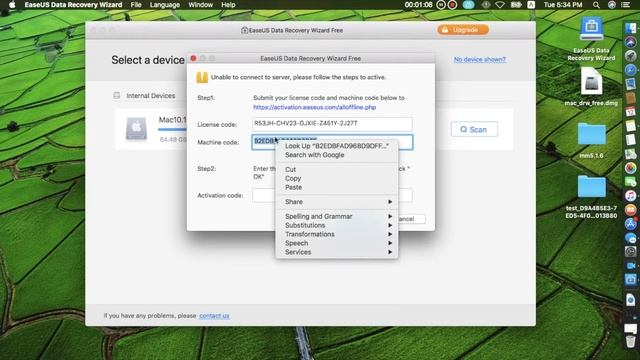640x360 pixels.
Task: Open the Language menu
Action: (x=164, y=5)
